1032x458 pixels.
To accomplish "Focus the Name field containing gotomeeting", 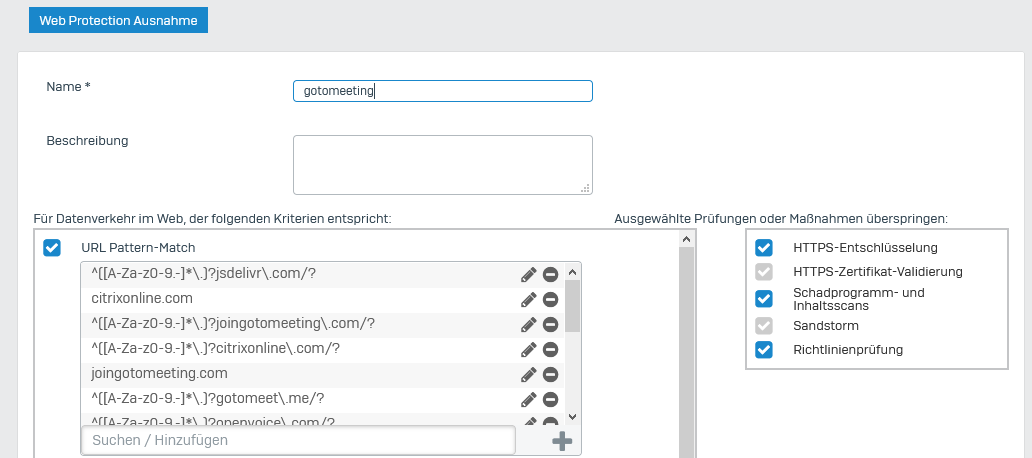I will pyautogui.click(x=443, y=91).
